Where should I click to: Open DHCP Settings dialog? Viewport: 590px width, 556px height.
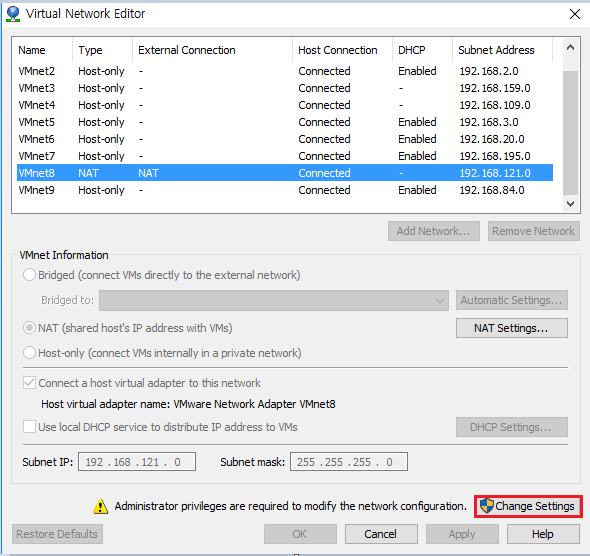pos(512,427)
